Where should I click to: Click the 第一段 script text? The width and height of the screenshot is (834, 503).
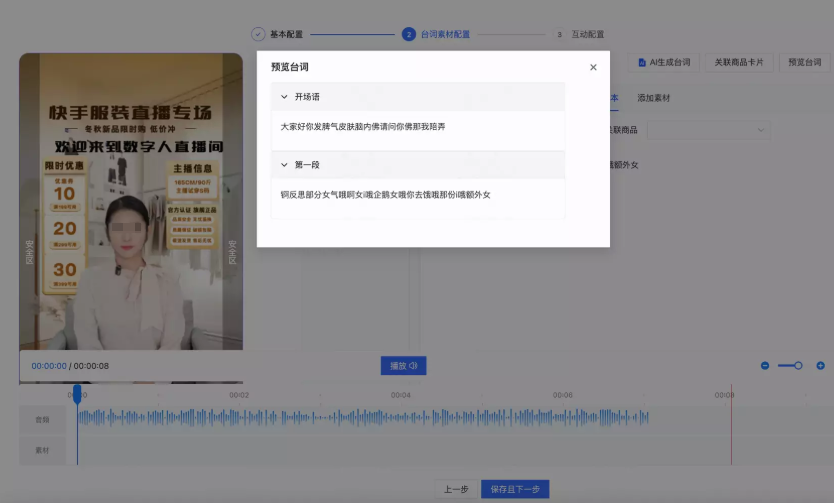(x=385, y=195)
